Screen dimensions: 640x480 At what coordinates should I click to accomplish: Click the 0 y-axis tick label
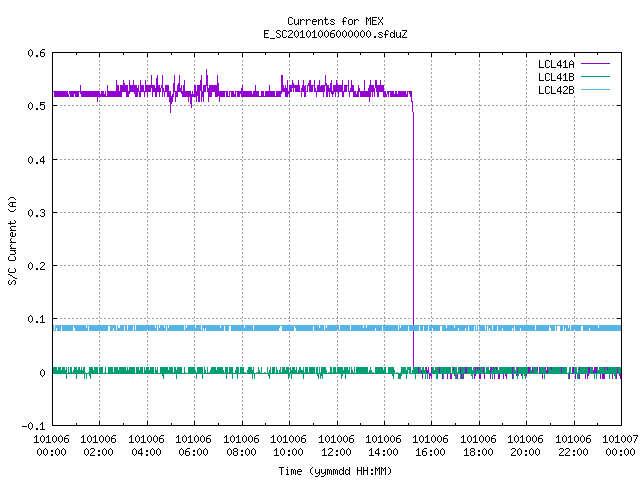click(42, 373)
